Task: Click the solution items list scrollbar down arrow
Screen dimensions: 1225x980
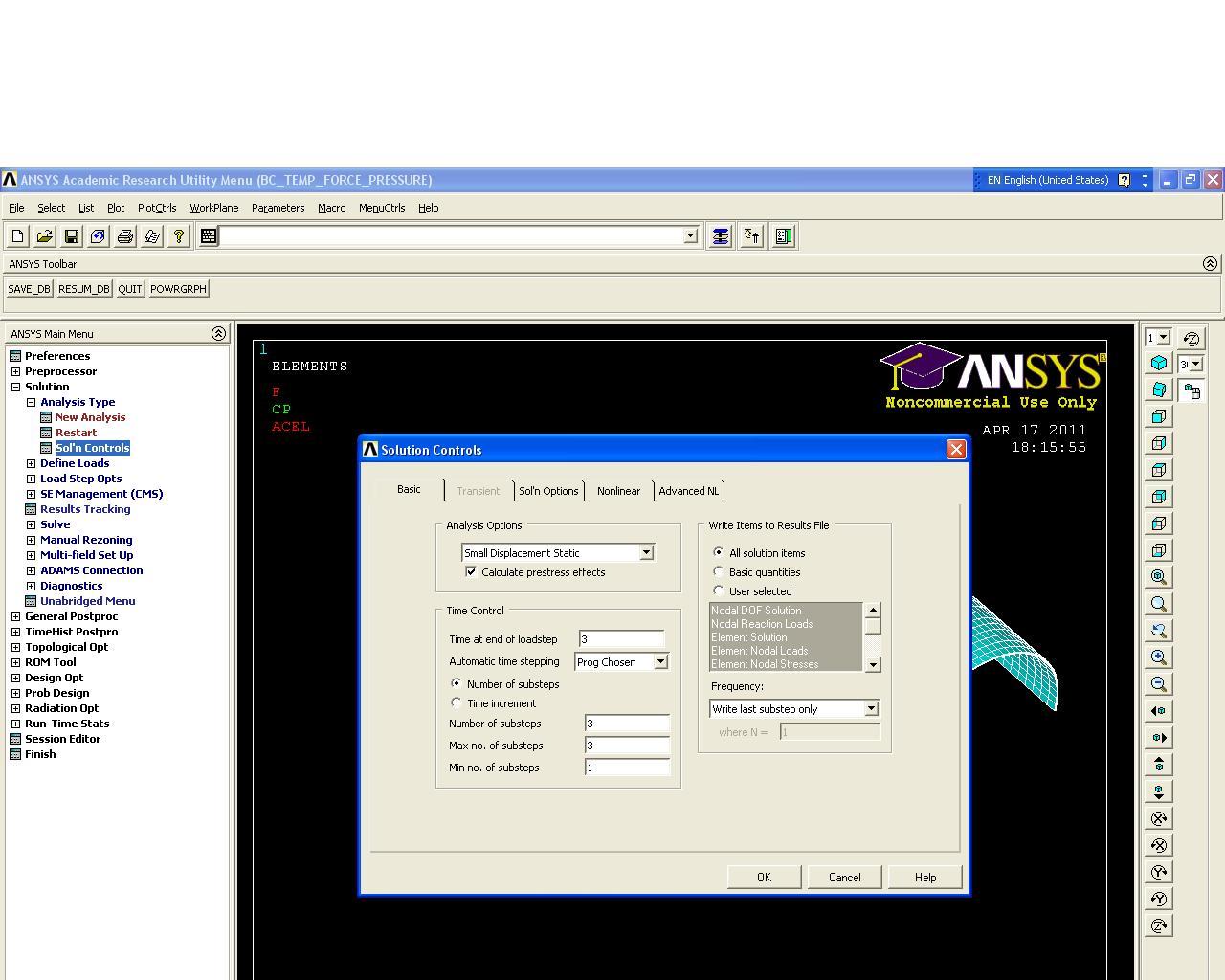Action: coord(872,664)
